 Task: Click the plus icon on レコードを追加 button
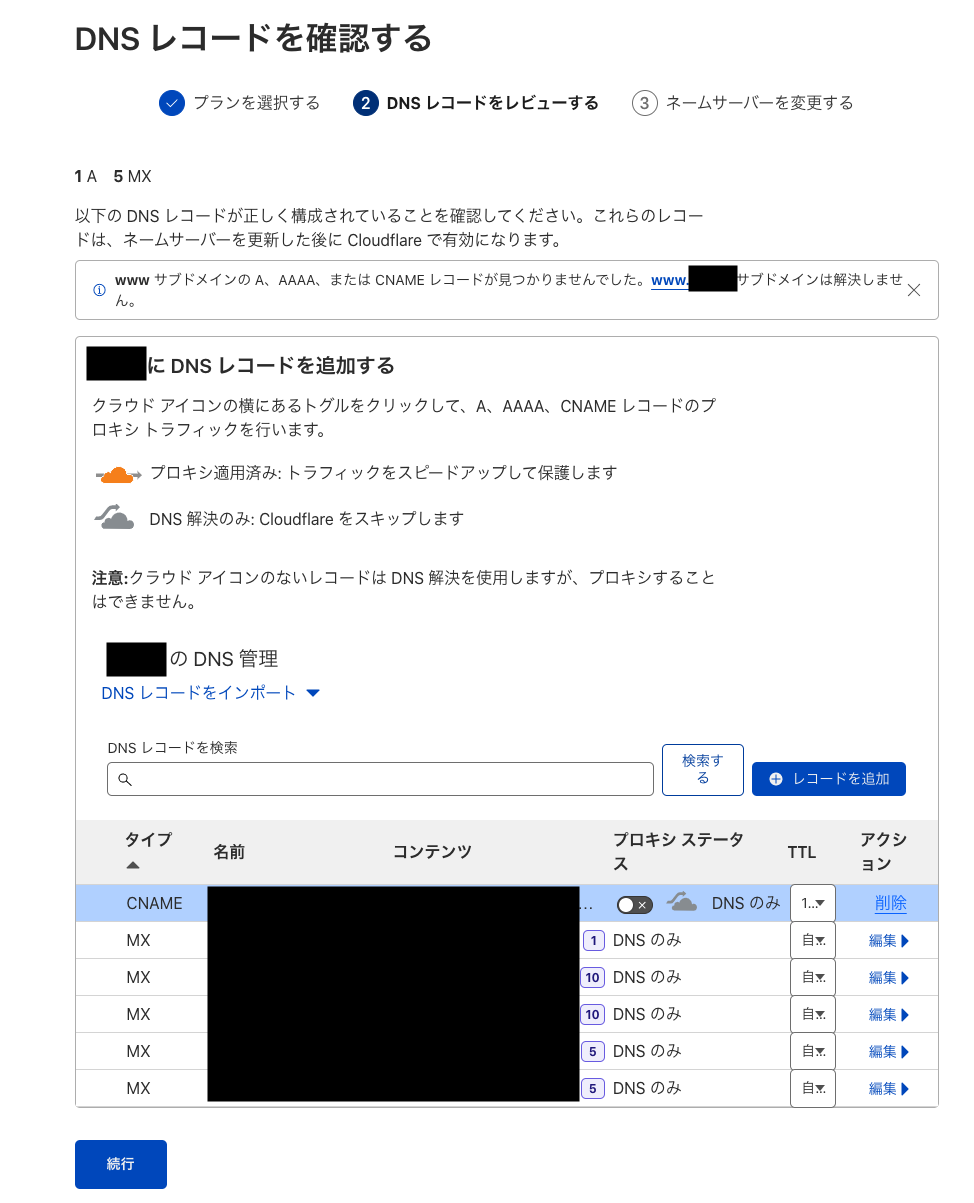pos(775,778)
